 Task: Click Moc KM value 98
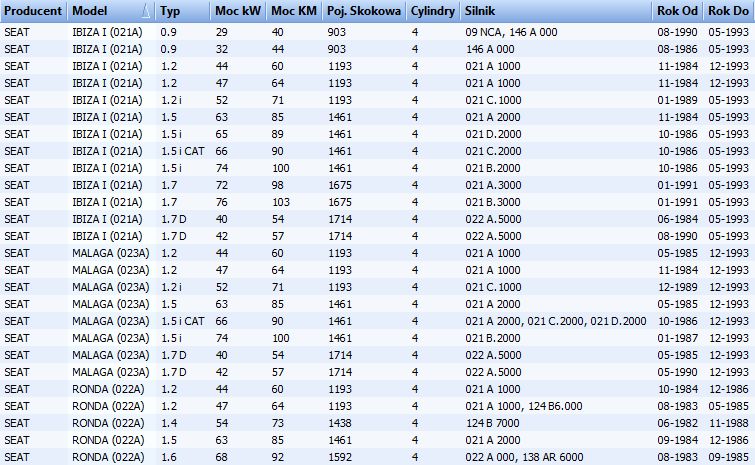pos(278,185)
